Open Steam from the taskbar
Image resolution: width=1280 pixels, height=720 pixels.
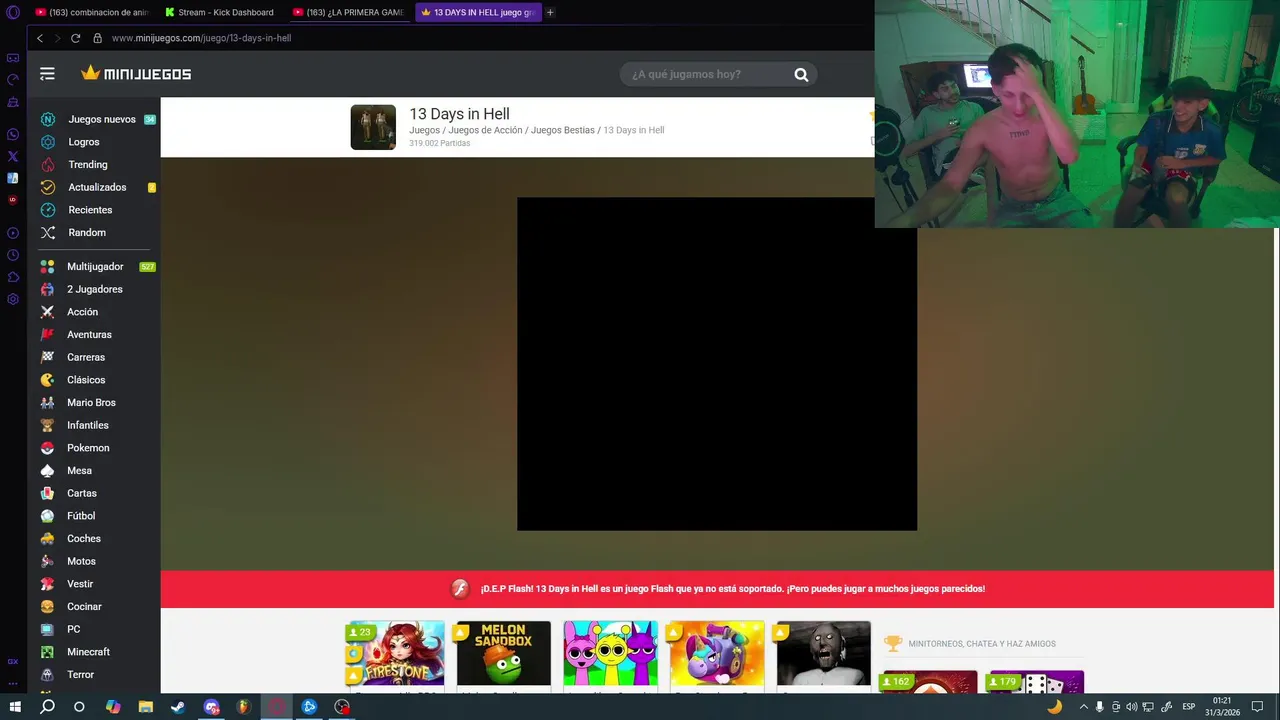(178, 707)
